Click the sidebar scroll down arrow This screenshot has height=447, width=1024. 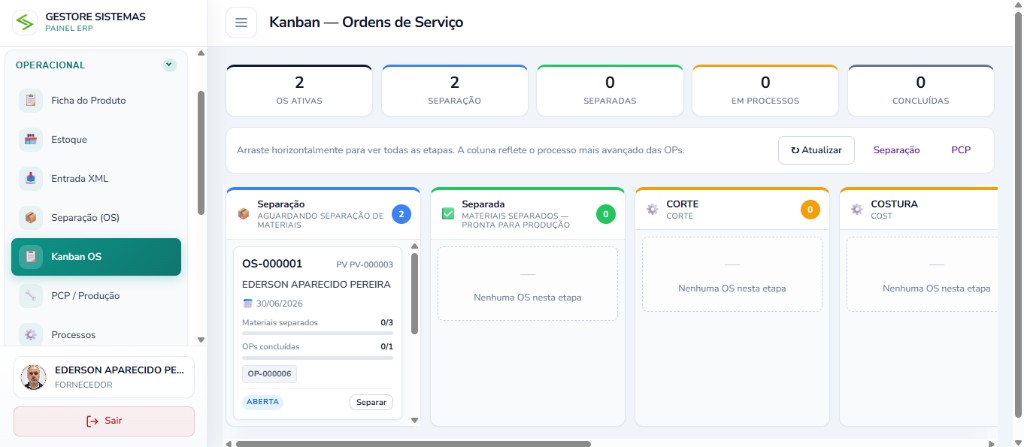pyautogui.click(x=201, y=340)
